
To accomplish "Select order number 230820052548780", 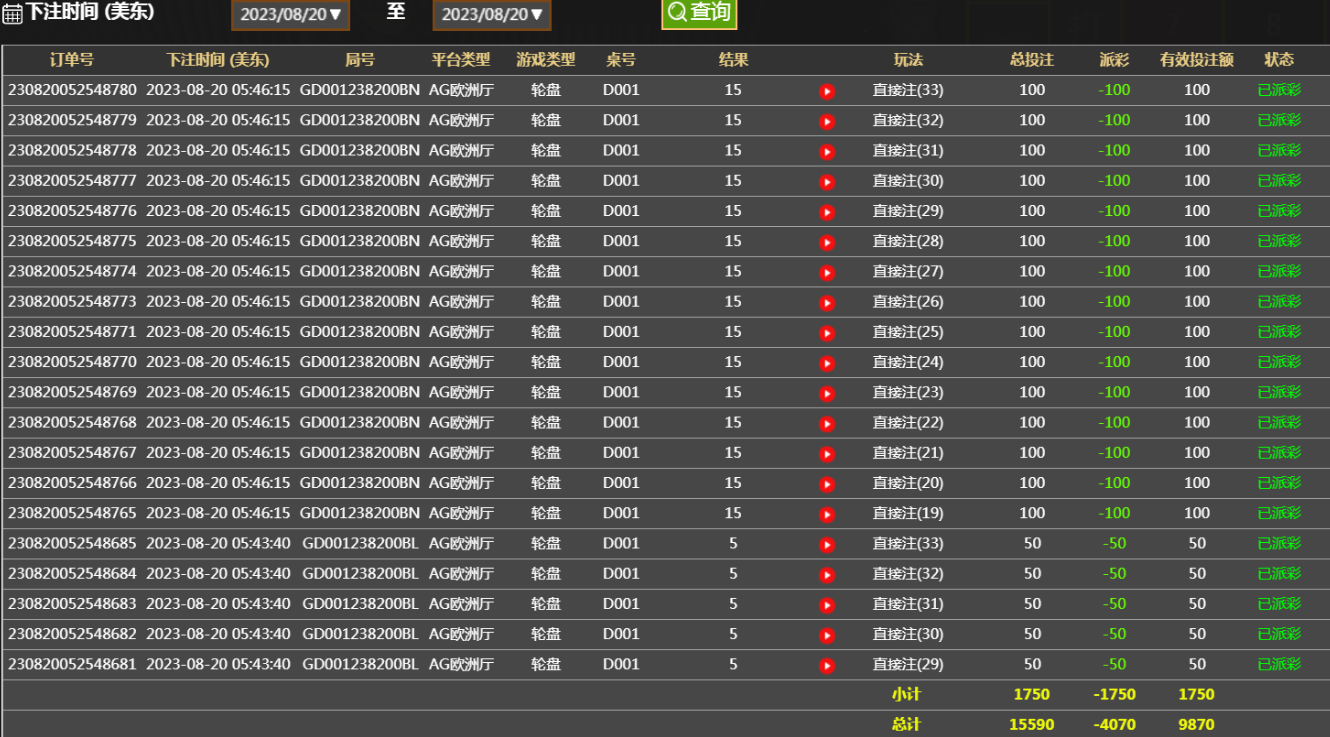I will coord(72,90).
